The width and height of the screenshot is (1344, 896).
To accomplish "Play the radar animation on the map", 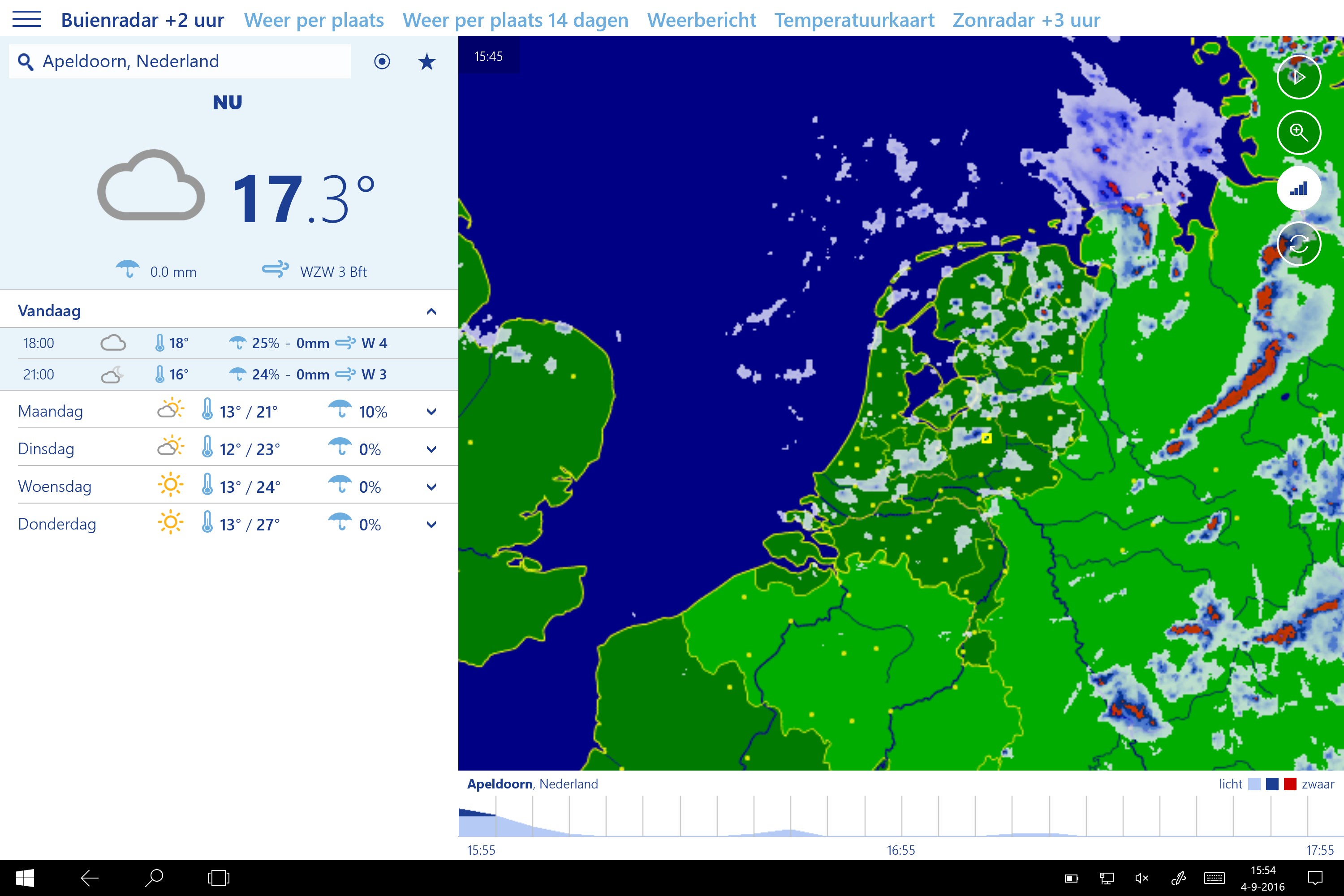I will click(1299, 77).
